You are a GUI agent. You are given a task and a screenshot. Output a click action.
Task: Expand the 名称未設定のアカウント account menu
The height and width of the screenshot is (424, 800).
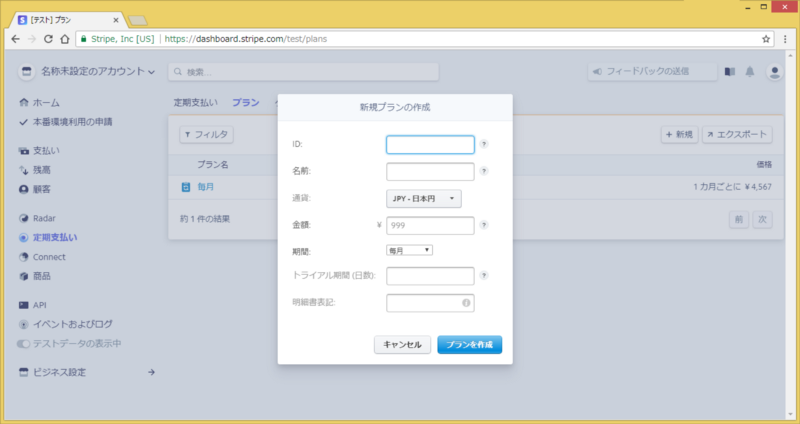coord(88,72)
